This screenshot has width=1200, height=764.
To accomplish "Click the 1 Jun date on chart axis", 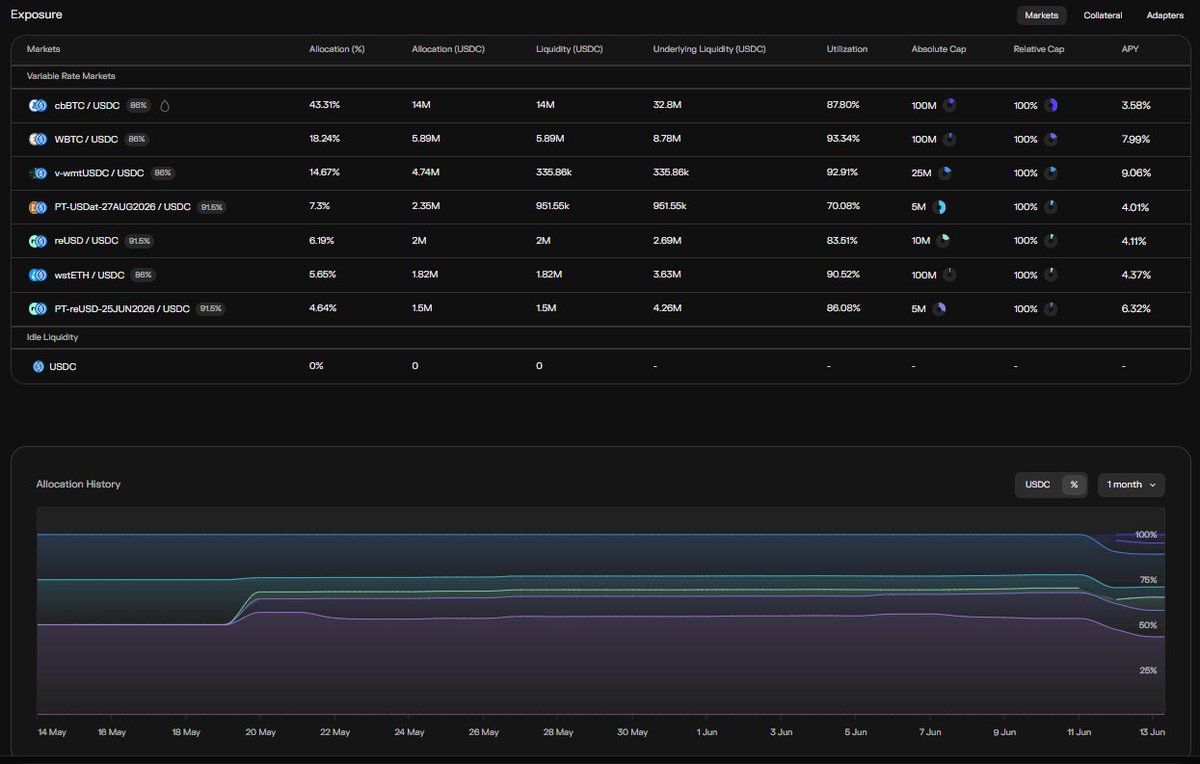I will click(x=706, y=732).
